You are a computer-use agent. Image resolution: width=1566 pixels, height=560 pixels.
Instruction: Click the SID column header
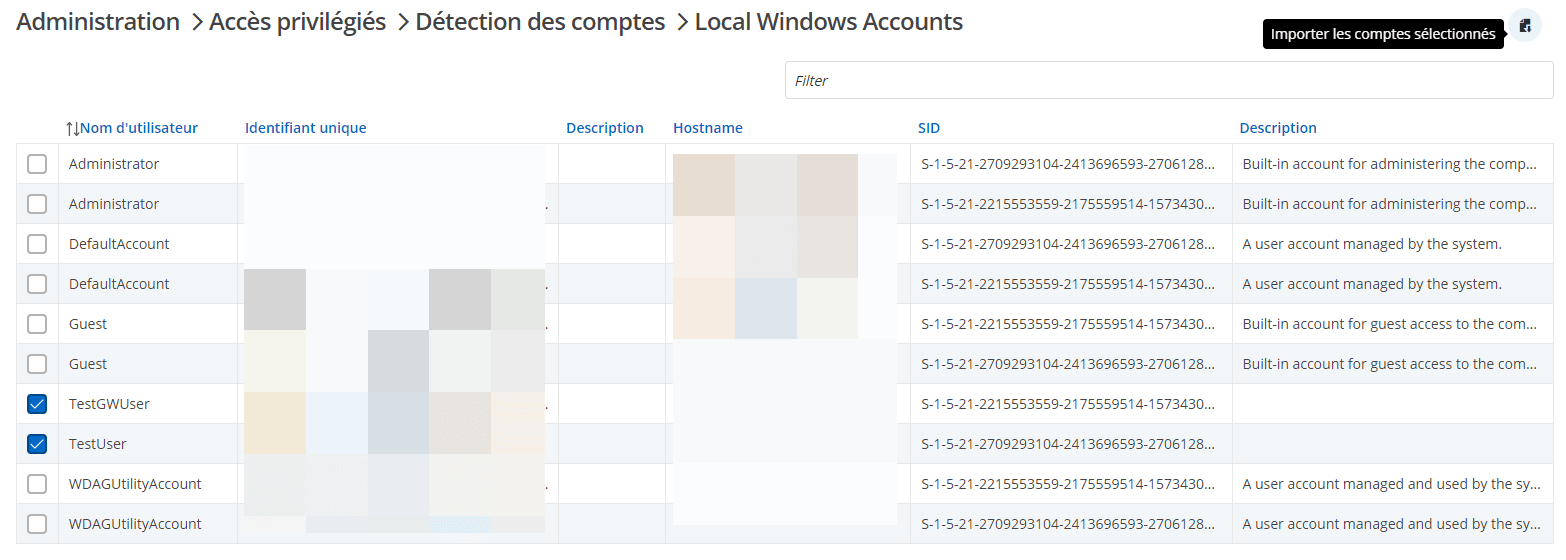pos(928,128)
